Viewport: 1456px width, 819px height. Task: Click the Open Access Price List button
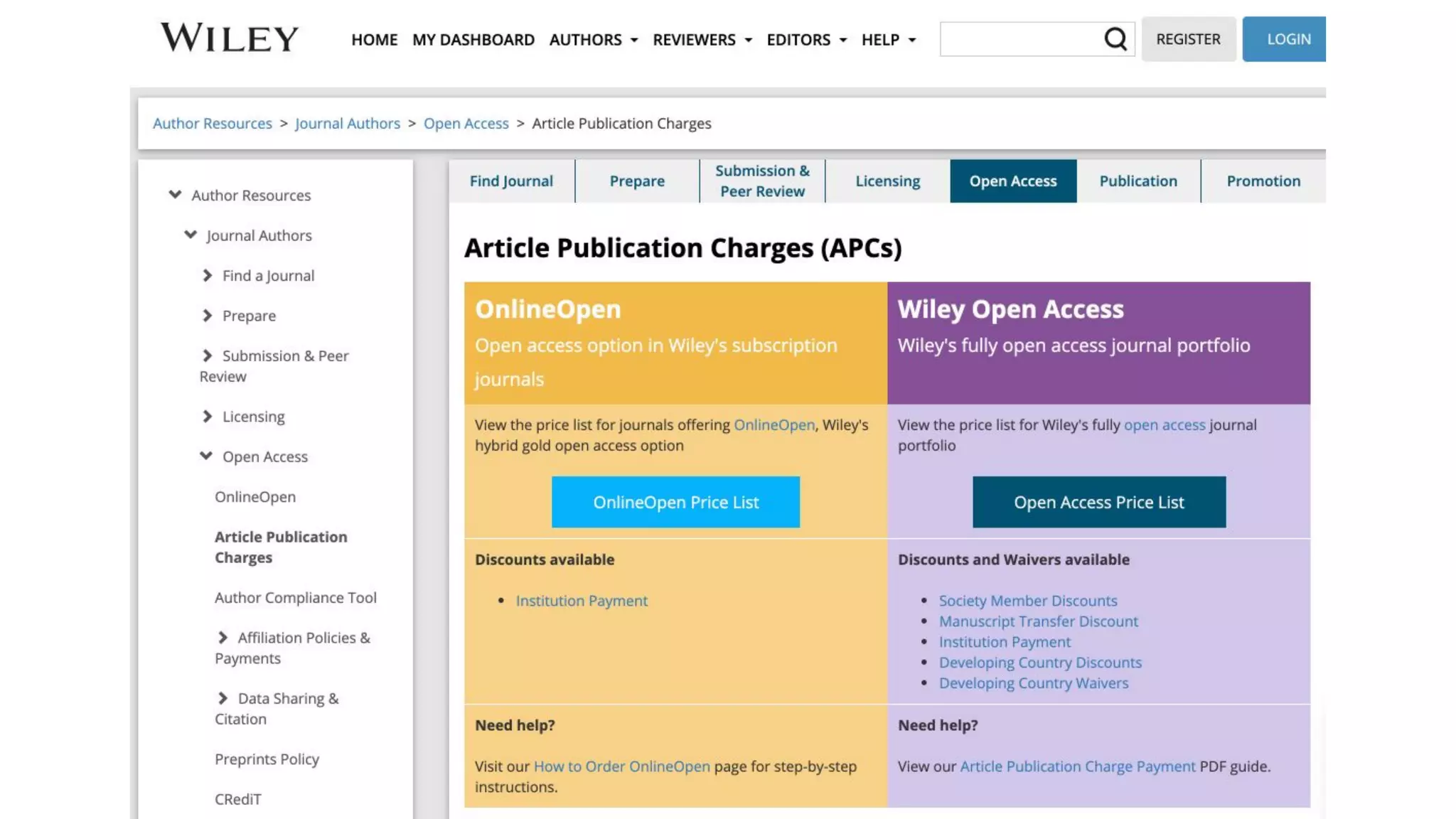tap(1098, 502)
